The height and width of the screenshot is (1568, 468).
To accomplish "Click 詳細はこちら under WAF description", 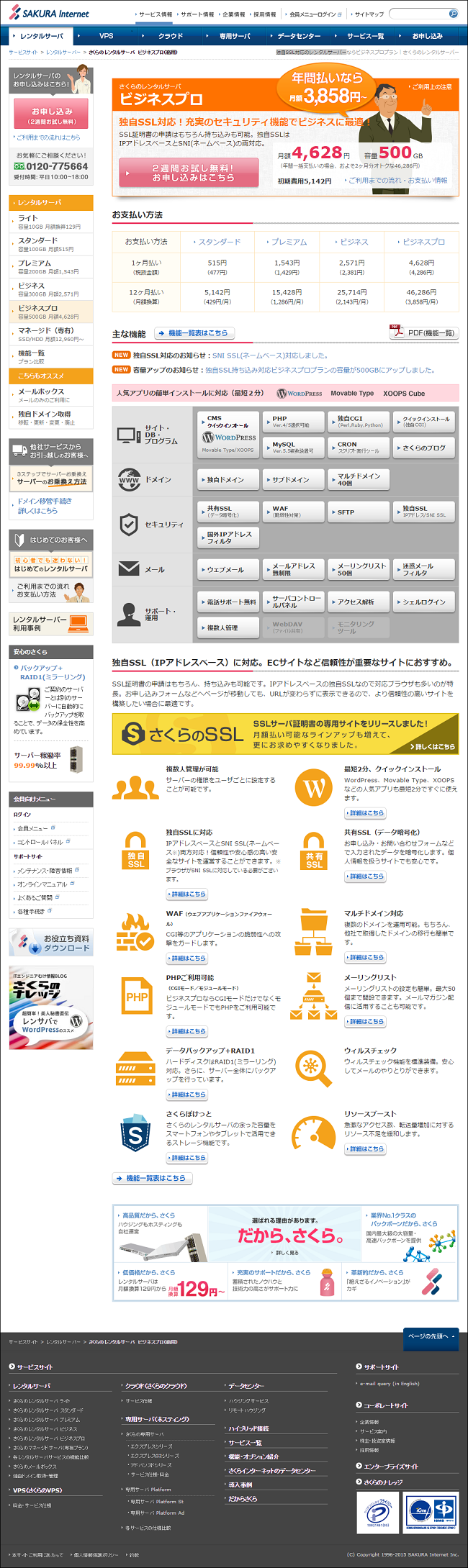I will point(187,959).
